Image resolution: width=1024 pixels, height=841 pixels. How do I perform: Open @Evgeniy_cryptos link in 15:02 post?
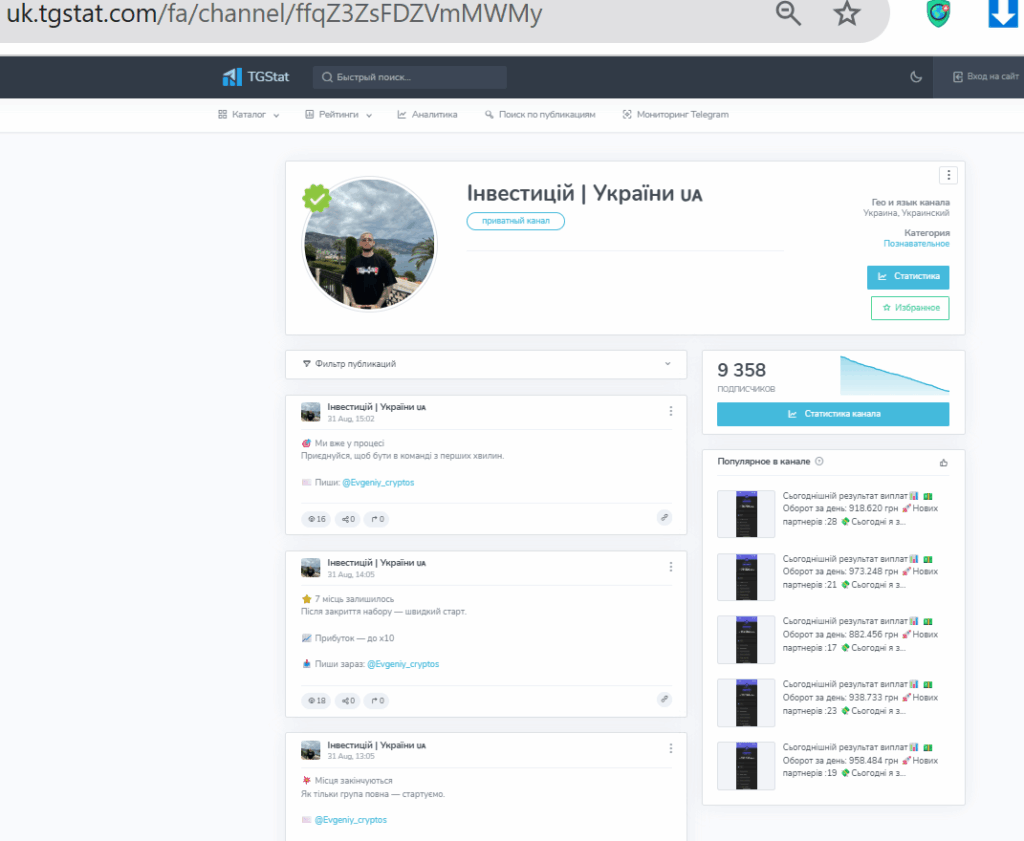pyautogui.click(x=378, y=483)
